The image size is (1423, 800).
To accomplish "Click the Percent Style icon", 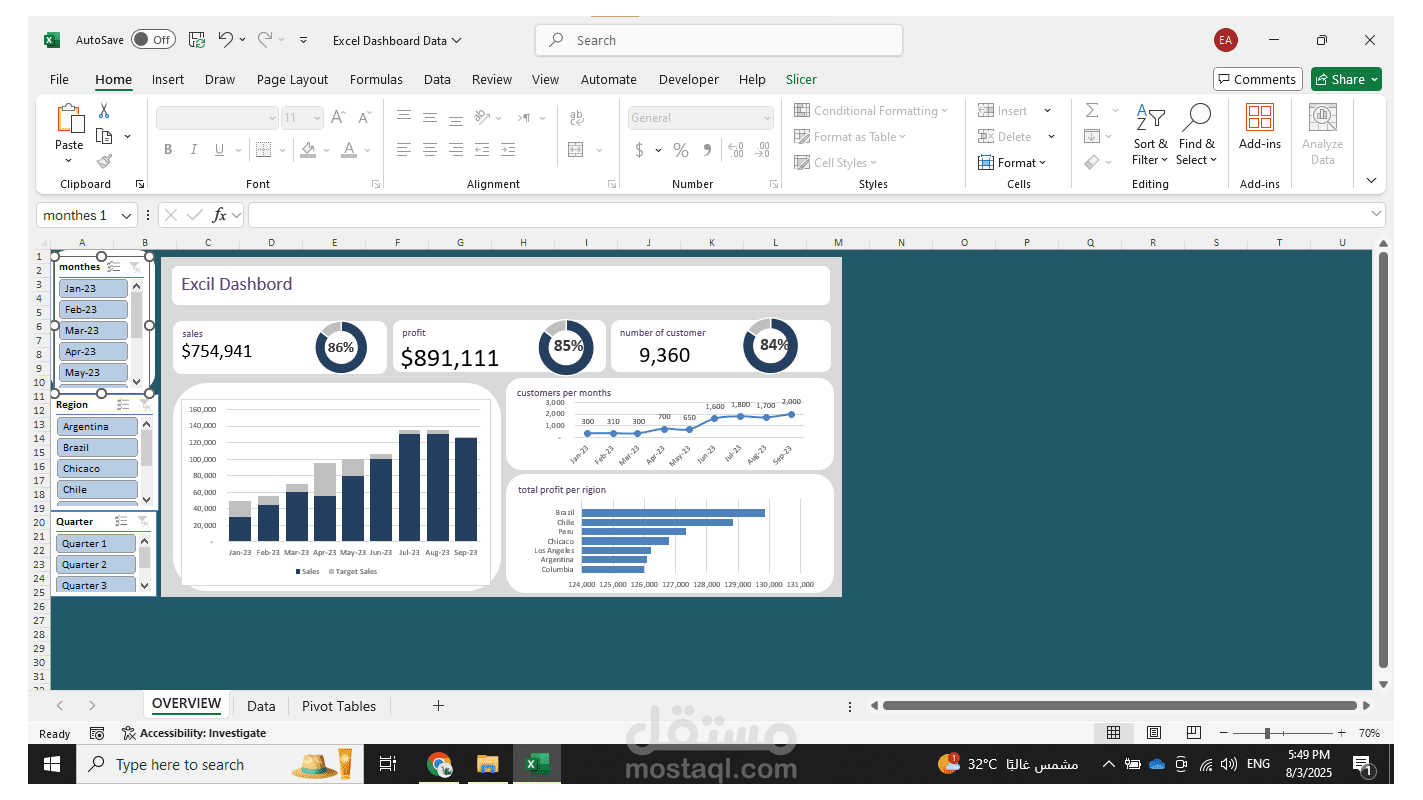I will pos(681,150).
